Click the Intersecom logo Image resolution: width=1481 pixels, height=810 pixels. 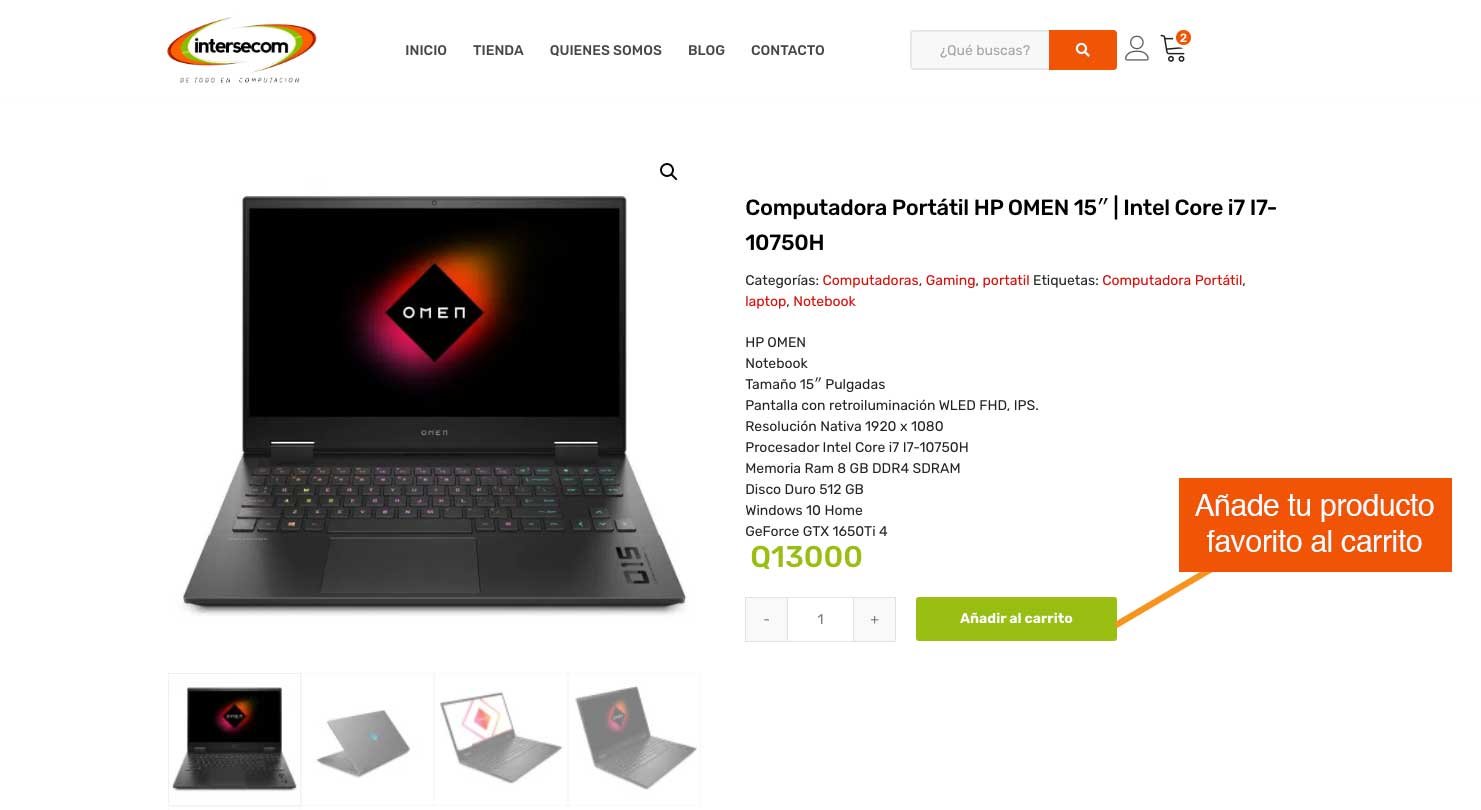click(x=241, y=50)
